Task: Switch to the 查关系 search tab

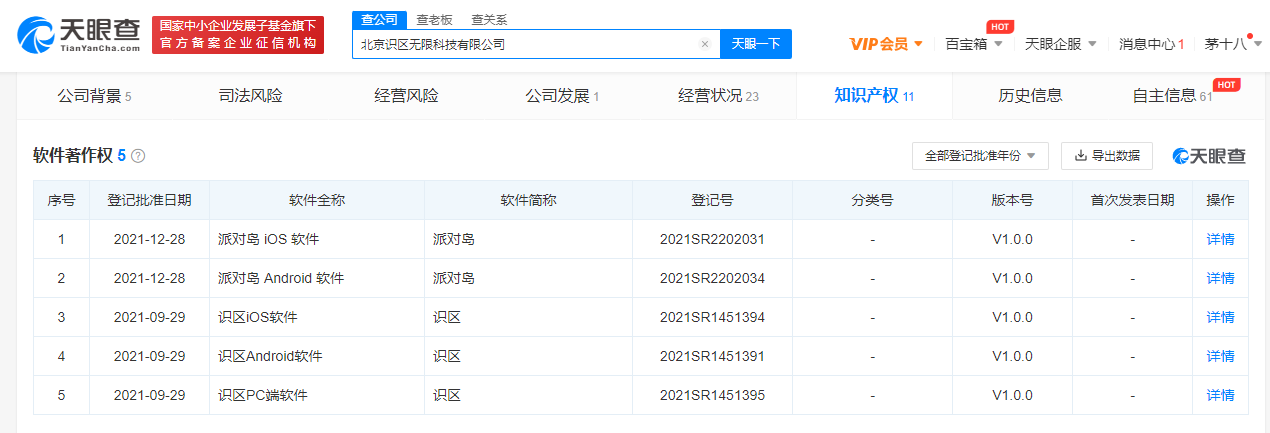Action: point(488,19)
